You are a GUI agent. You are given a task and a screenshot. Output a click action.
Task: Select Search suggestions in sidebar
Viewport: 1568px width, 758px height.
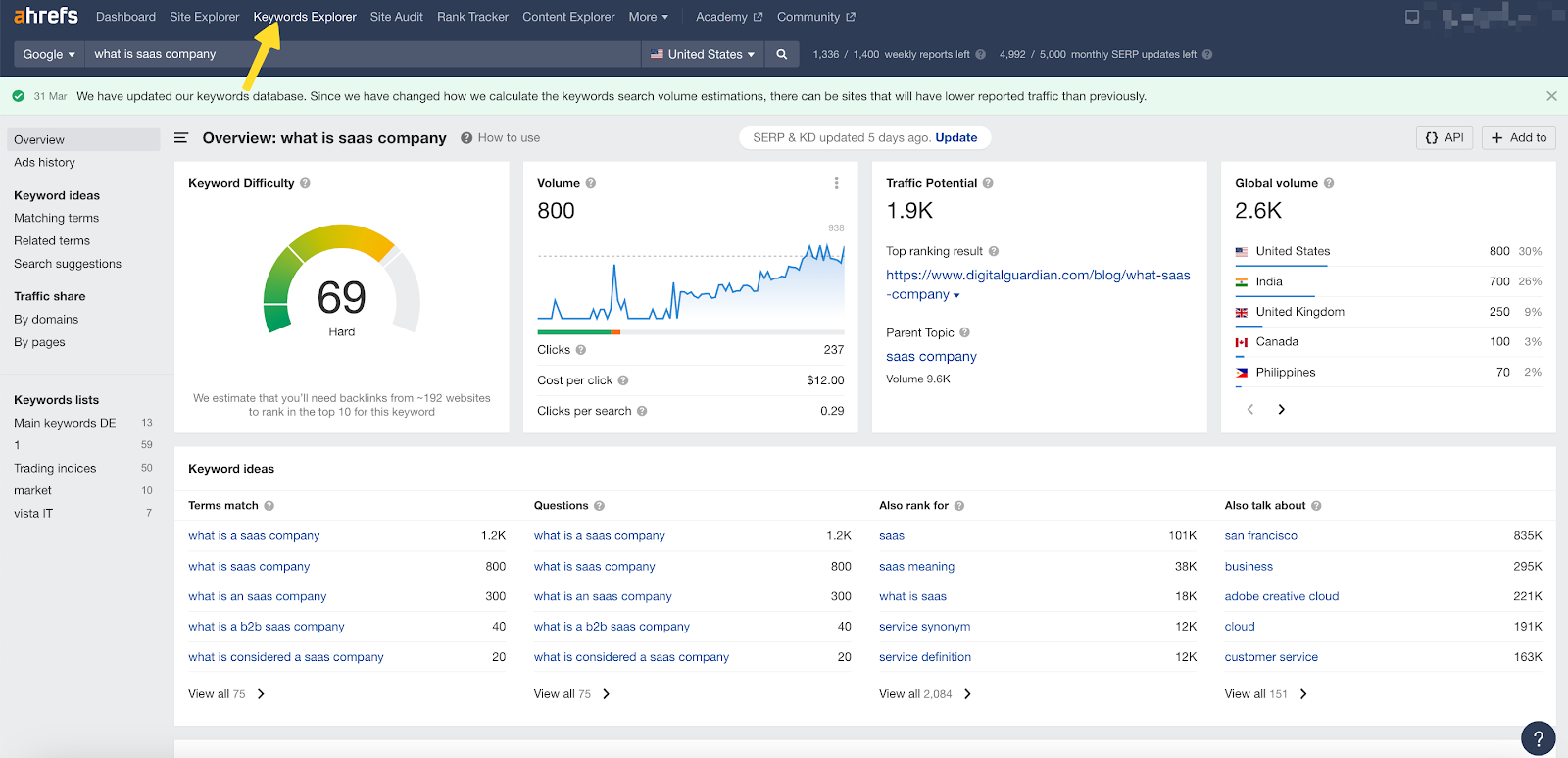click(x=68, y=264)
